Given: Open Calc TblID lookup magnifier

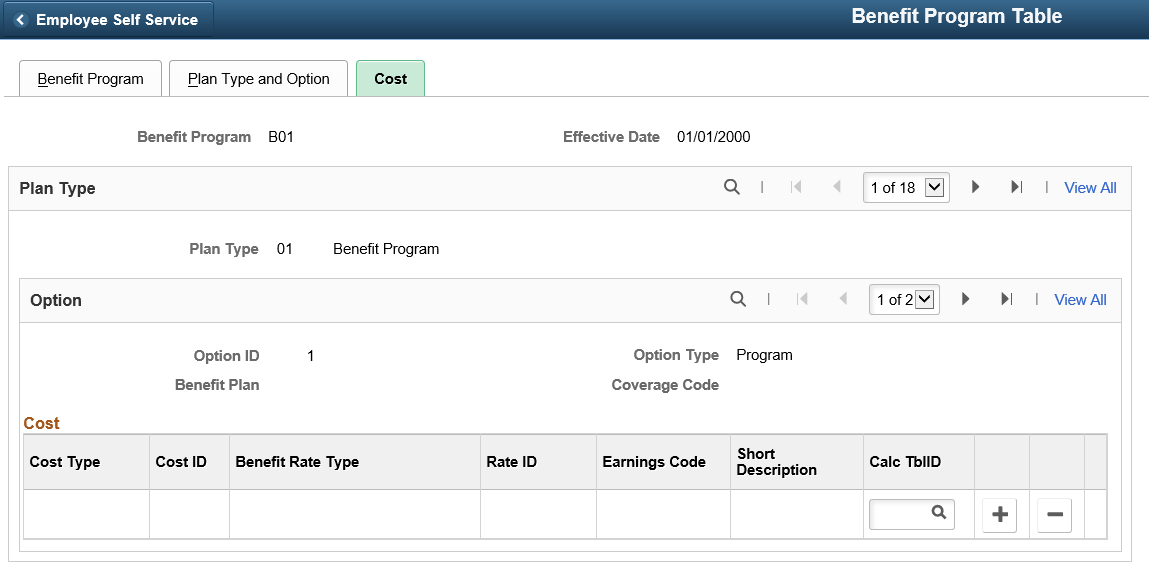Looking at the screenshot, I should tap(939, 513).
